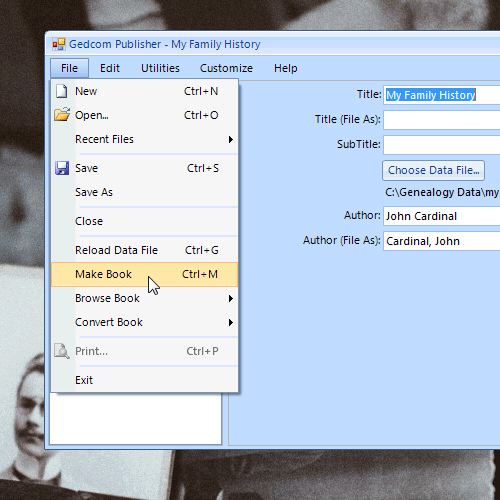Choose Make Book from the File menu
This screenshot has height=500, width=500.
coord(145,274)
